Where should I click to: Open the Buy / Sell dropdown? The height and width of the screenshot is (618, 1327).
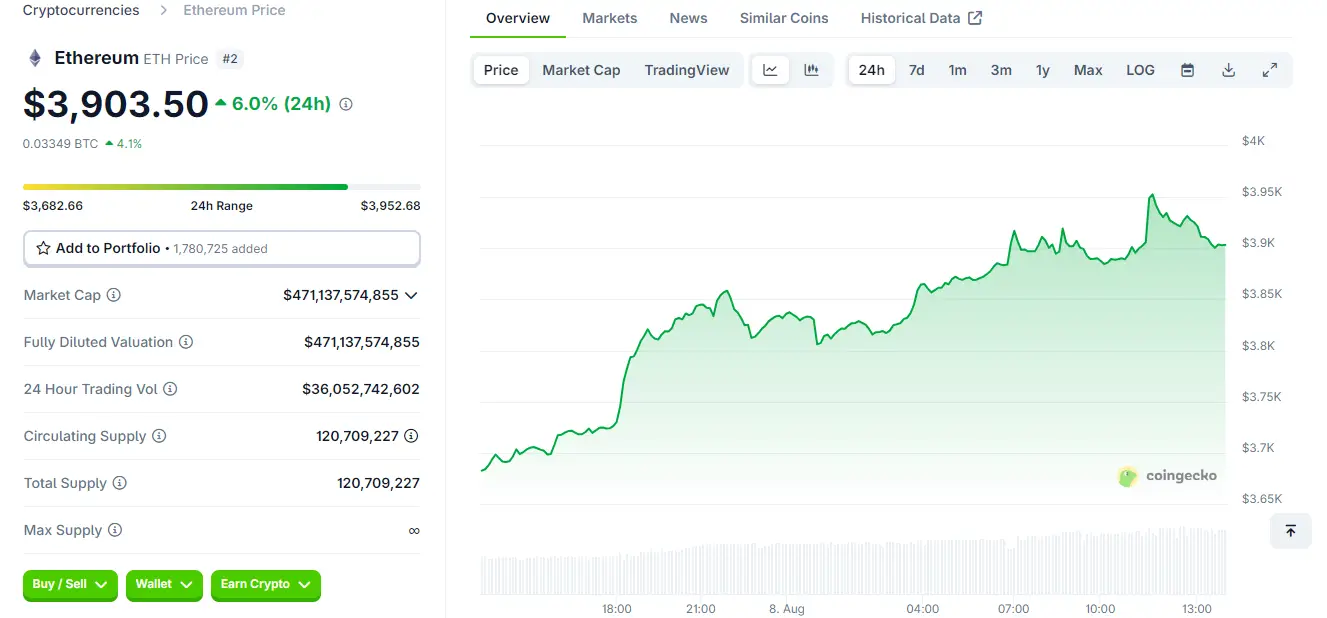click(70, 585)
